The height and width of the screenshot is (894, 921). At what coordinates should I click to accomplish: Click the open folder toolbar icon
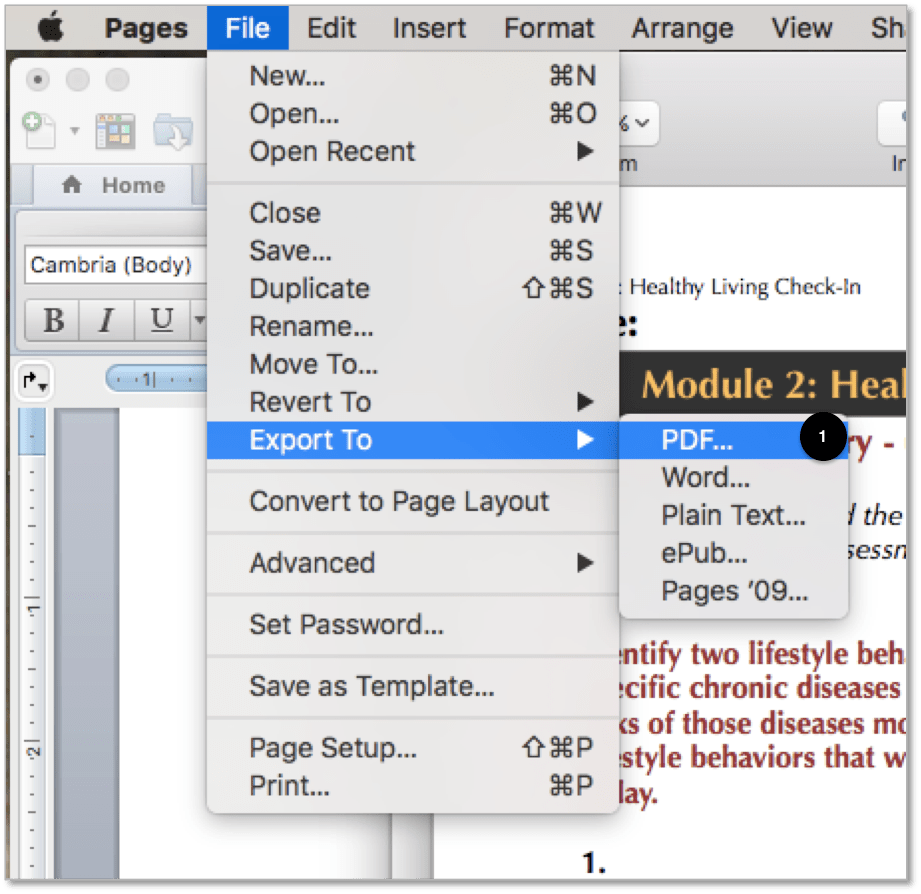coord(173,130)
